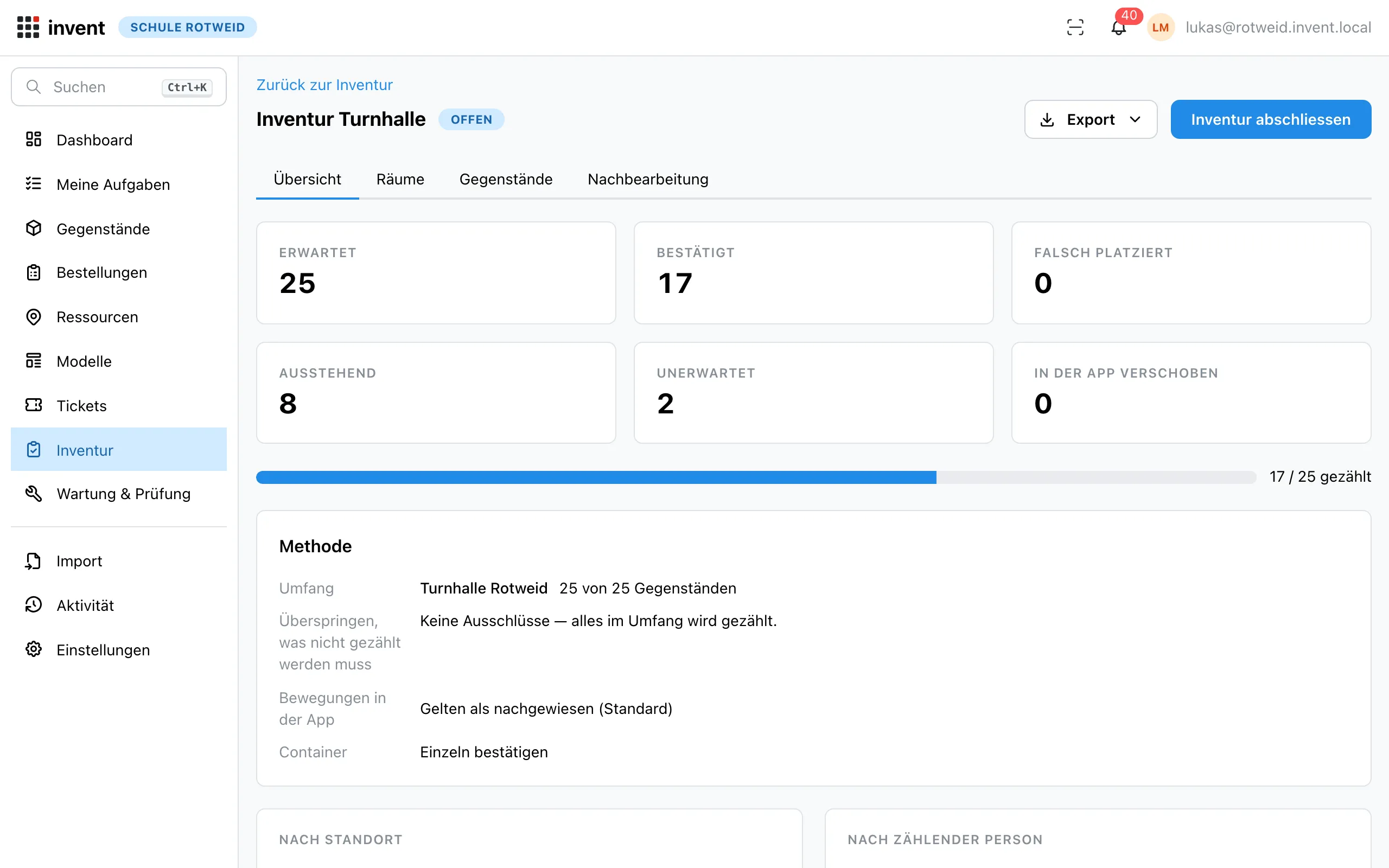Click the user email lukas@rotweid.invent.local
This screenshot has height=868, width=1389.
(1278, 27)
